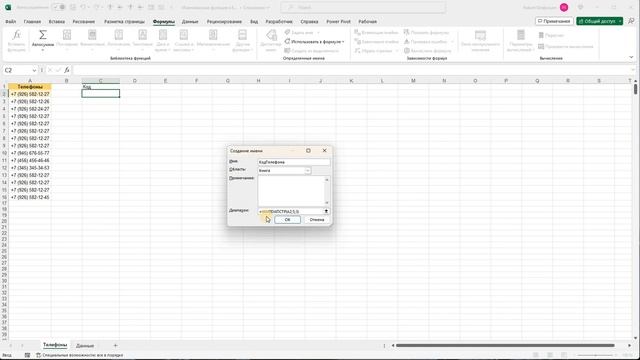The image size is (640, 360).
Task: Click OK in the name creation dialog
Action: (x=287, y=220)
